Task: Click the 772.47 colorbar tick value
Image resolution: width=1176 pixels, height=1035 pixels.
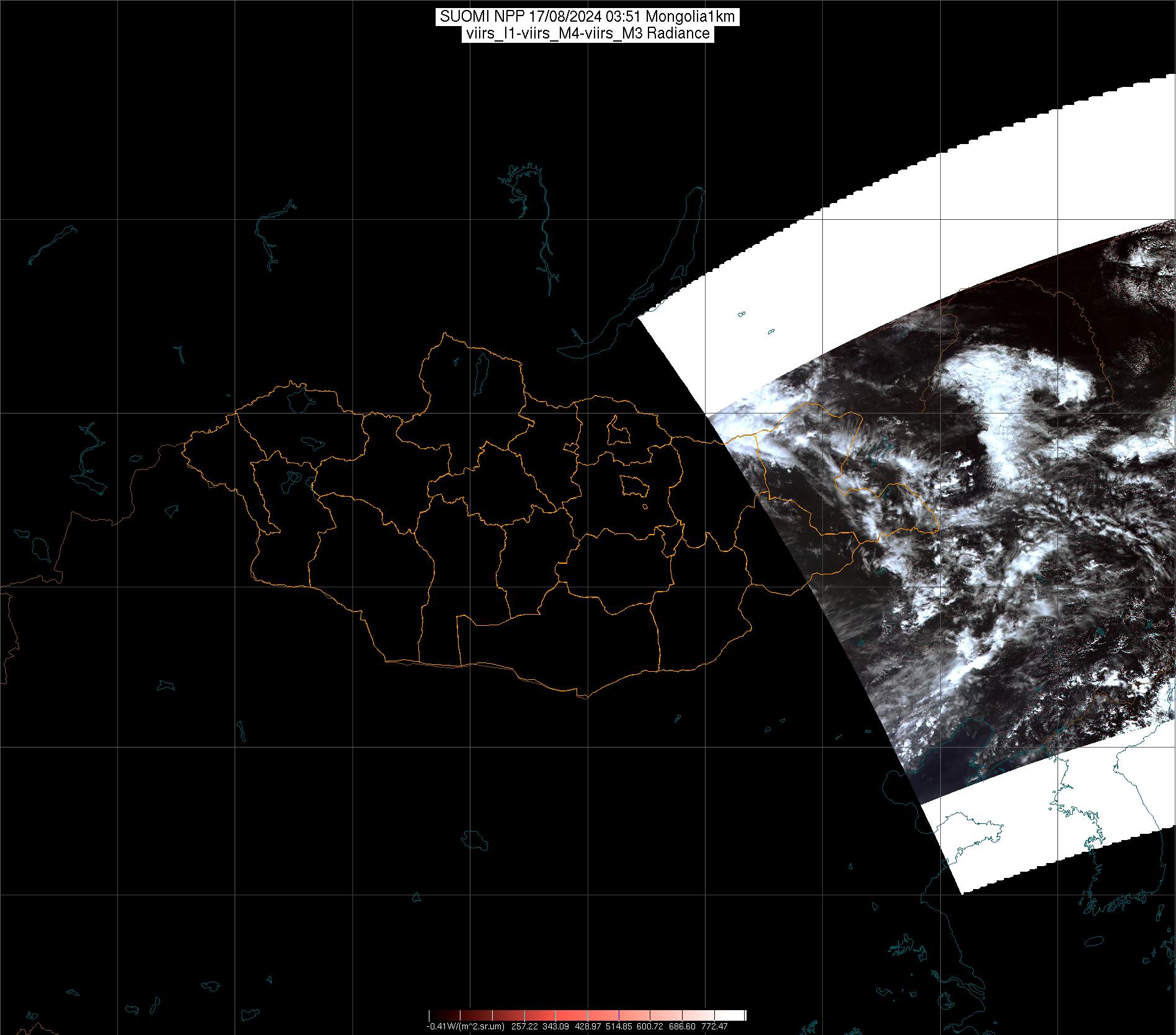Action: coord(714,1027)
